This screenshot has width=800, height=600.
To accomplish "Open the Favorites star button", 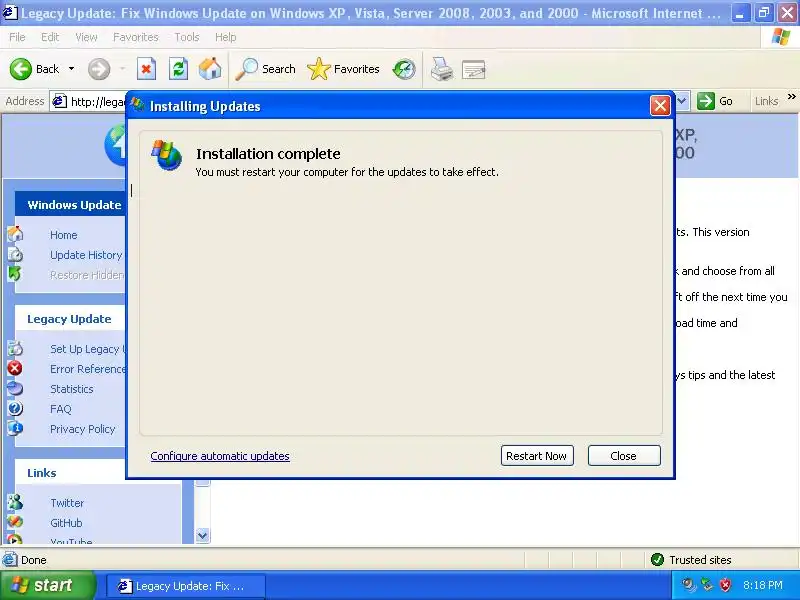I will (343, 69).
